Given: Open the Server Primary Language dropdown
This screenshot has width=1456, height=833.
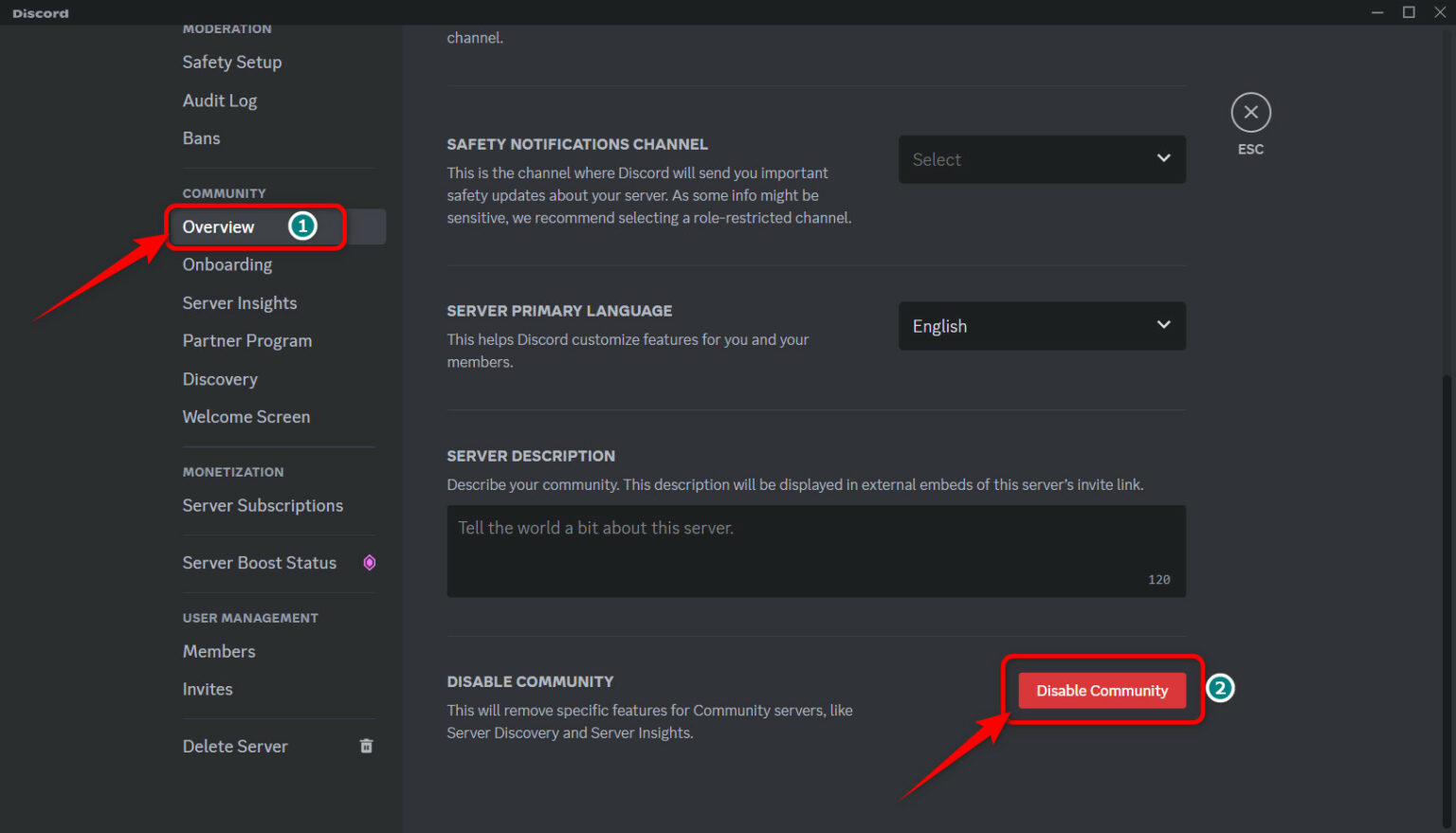Looking at the screenshot, I should pyautogui.click(x=1041, y=326).
